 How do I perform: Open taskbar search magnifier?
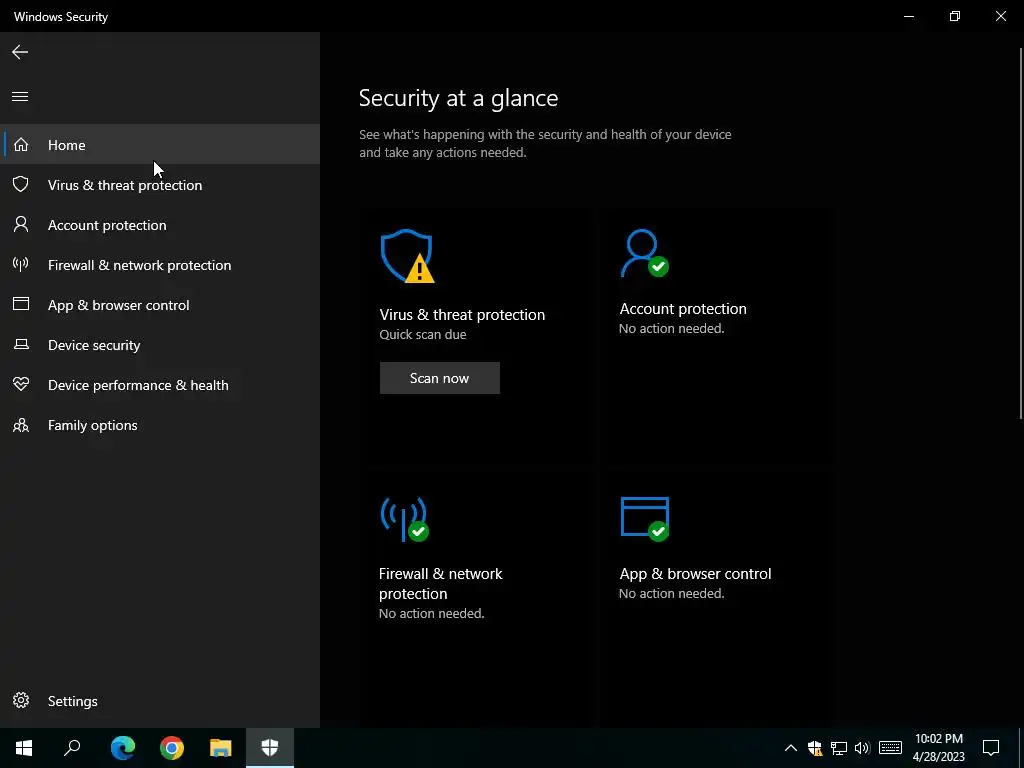(x=72, y=748)
